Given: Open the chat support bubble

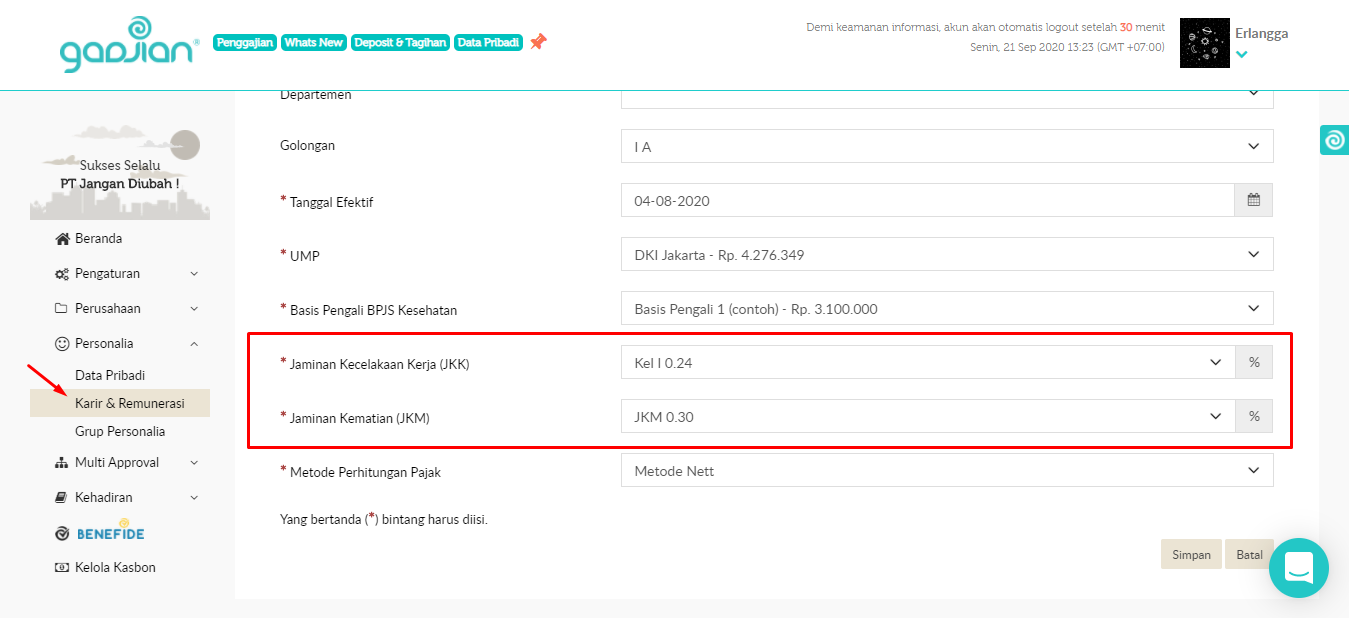Looking at the screenshot, I should (x=1299, y=568).
